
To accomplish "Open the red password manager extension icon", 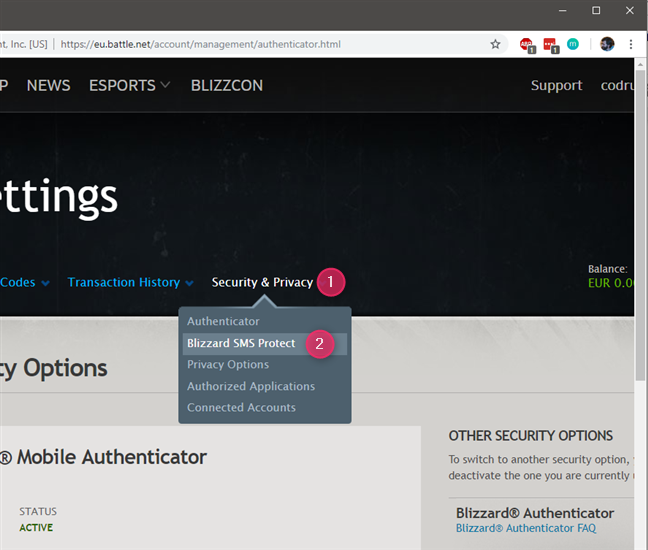I will click(x=550, y=45).
